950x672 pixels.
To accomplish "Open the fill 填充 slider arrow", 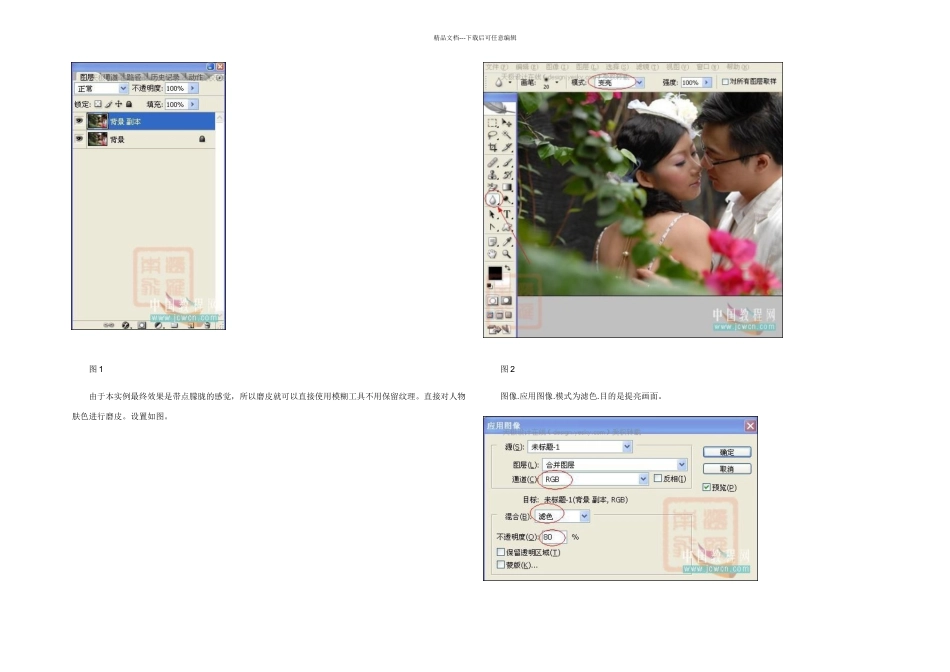I will 193,104.
